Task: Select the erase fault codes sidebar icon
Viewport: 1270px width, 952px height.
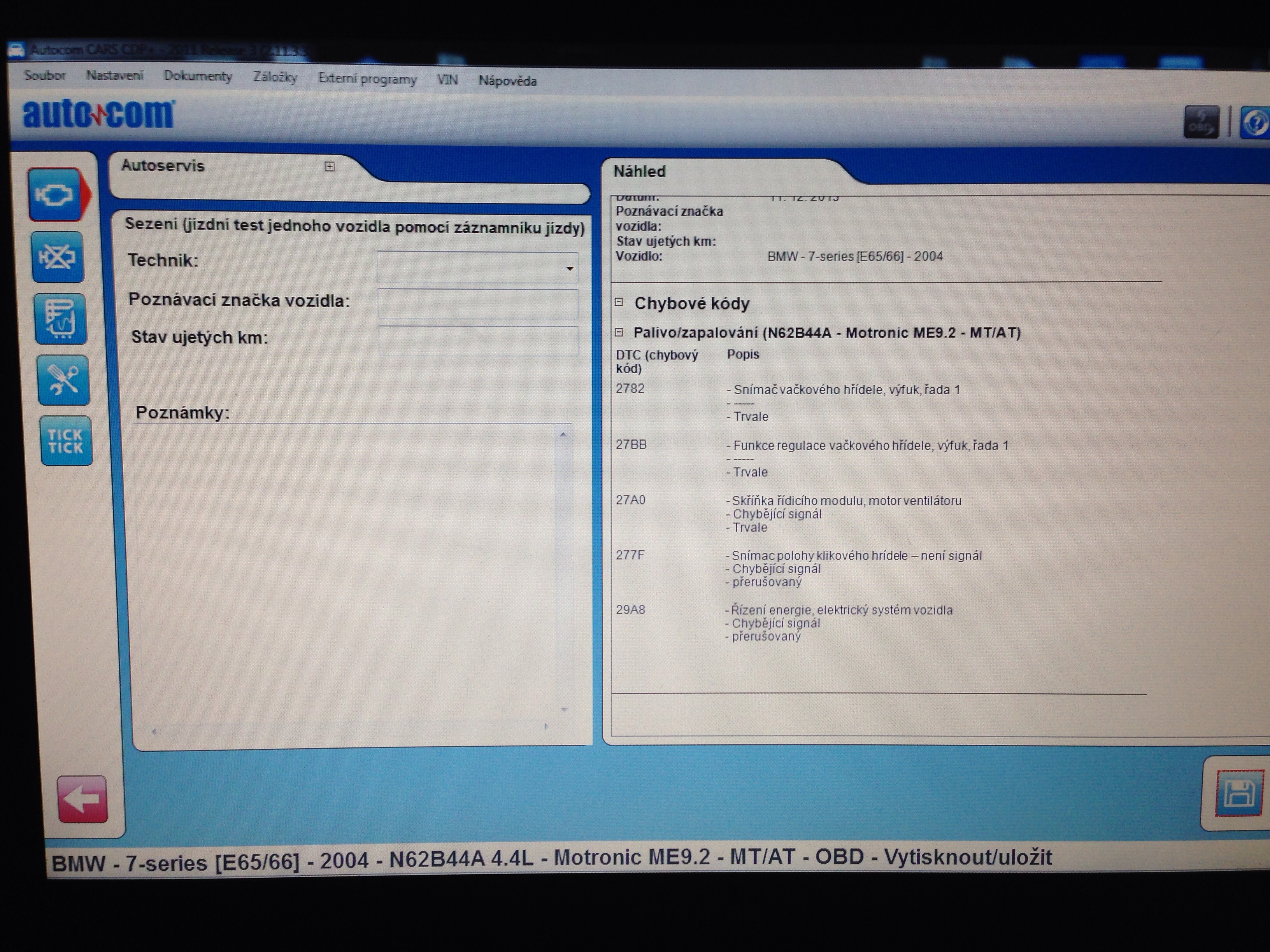Action: click(58, 257)
